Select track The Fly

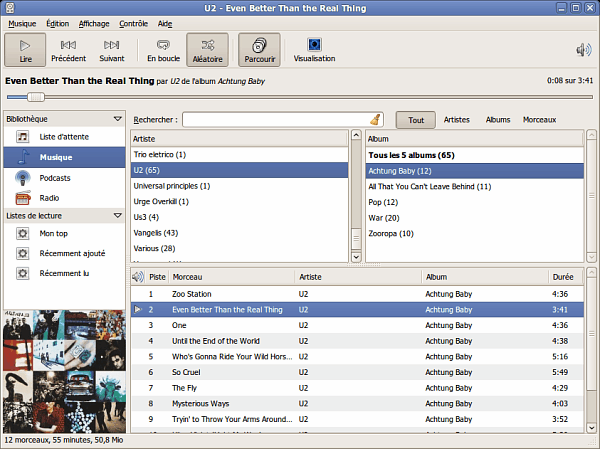click(357, 388)
